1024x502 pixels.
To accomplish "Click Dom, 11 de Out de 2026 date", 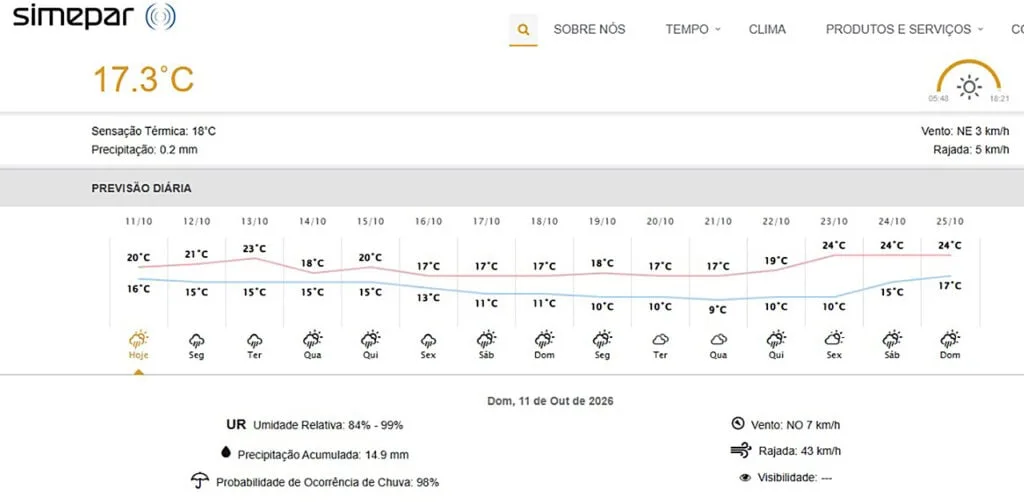I will (x=551, y=401).
